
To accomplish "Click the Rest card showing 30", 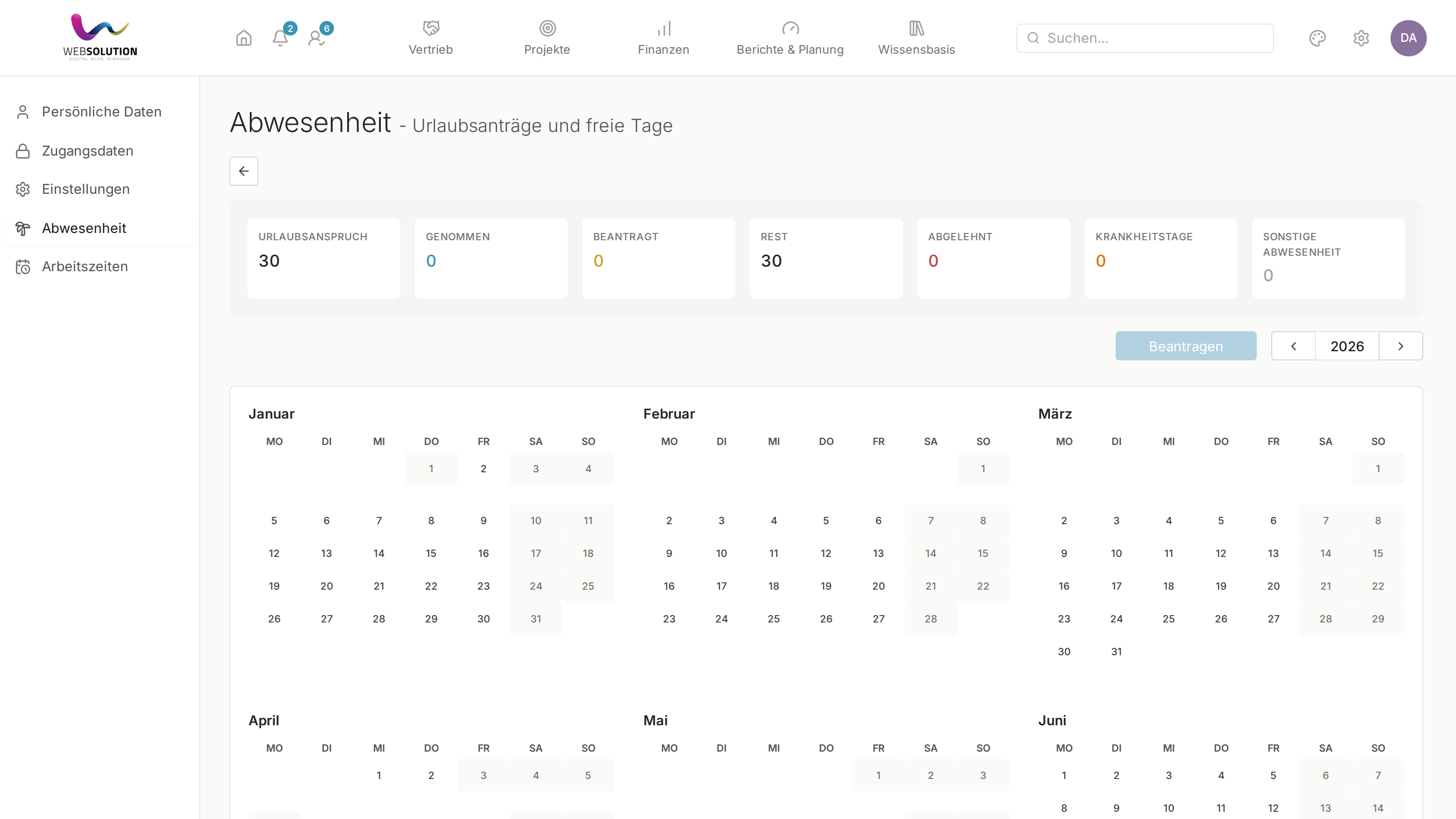I will click(826, 258).
